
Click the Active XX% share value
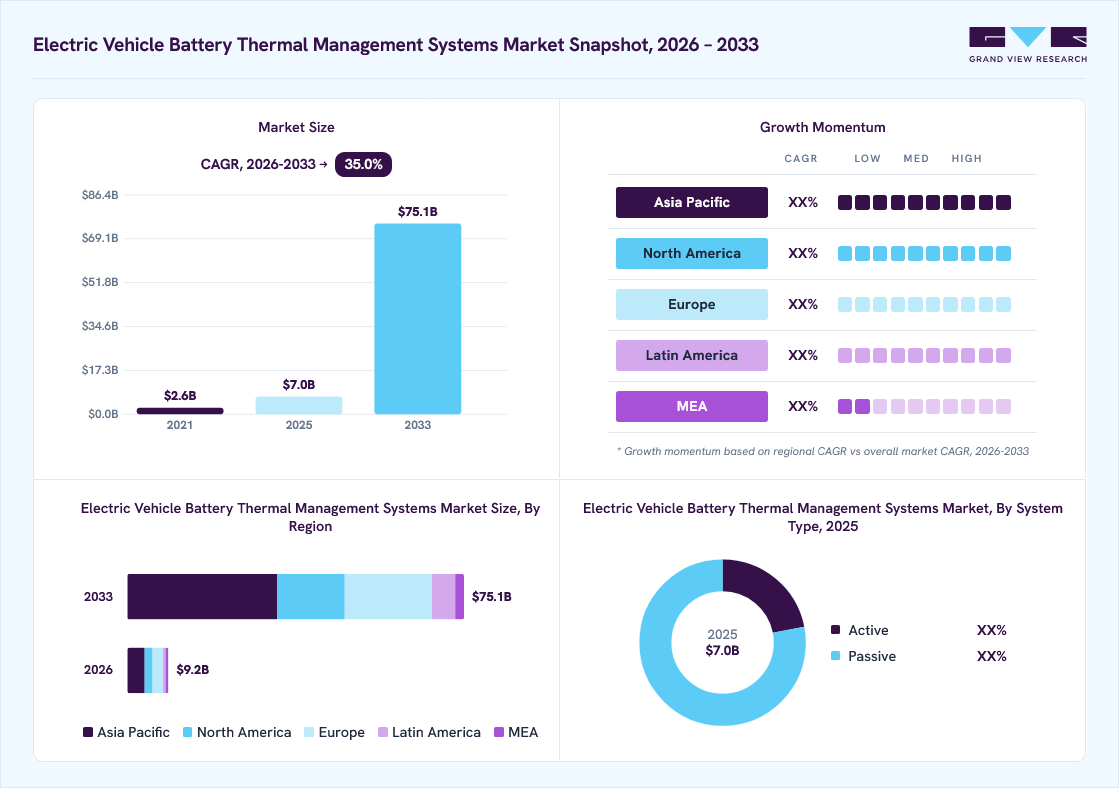click(x=991, y=630)
